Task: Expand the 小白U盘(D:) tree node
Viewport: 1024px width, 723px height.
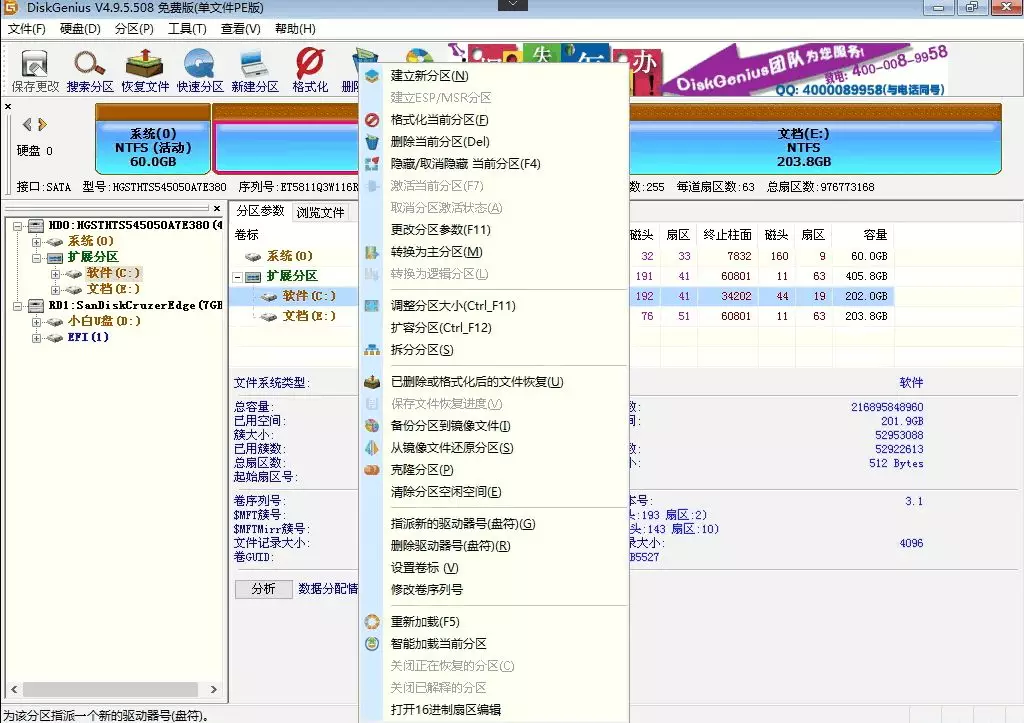Action: [37, 322]
